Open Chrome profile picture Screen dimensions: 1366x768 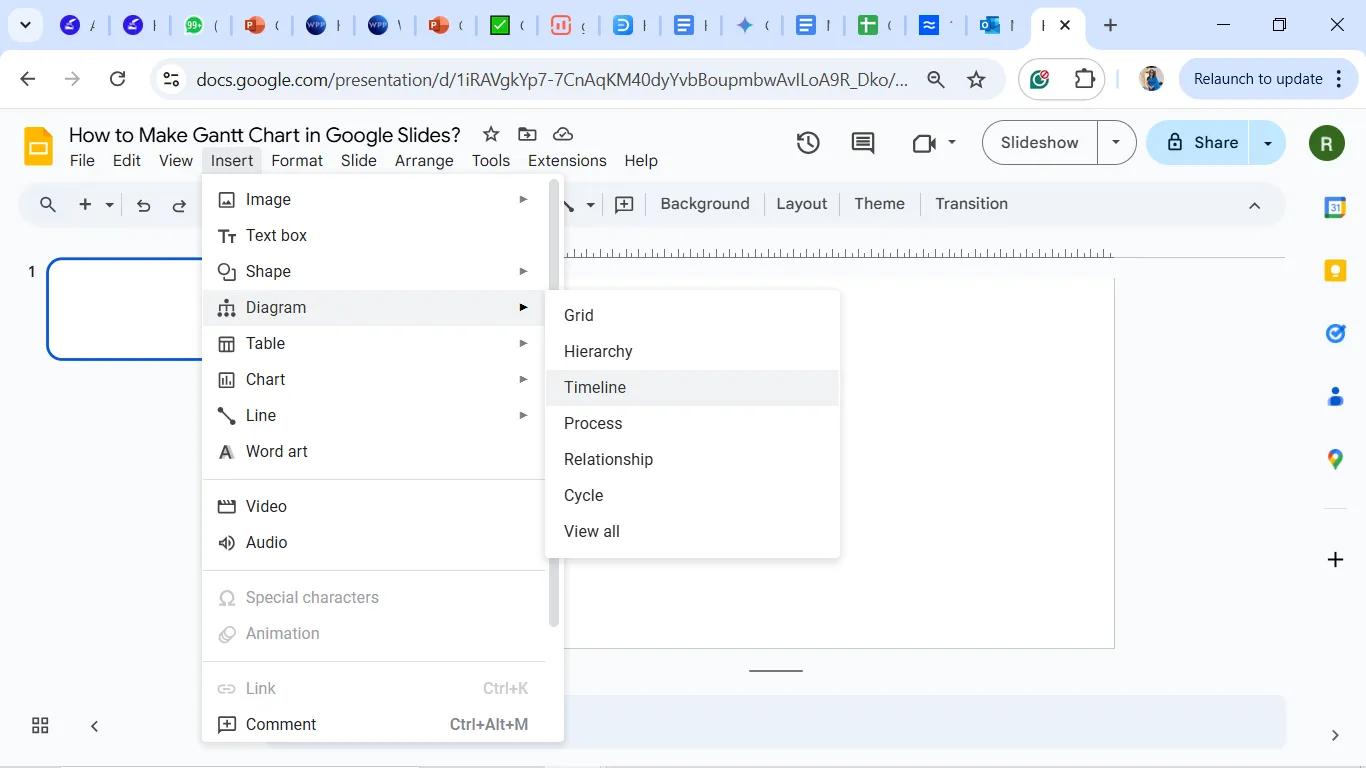1152,79
